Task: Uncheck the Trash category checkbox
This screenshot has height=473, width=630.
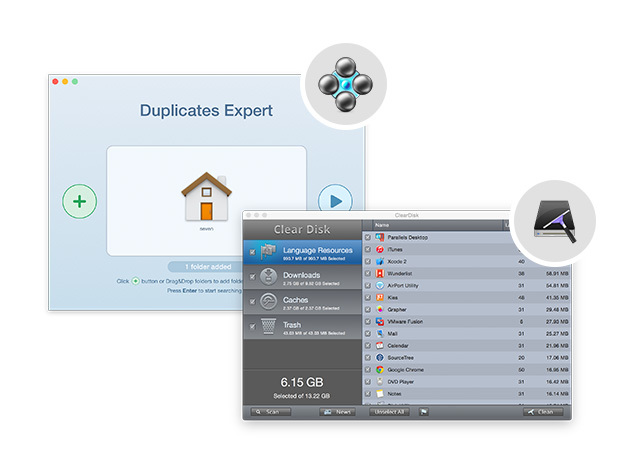Action: click(252, 327)
